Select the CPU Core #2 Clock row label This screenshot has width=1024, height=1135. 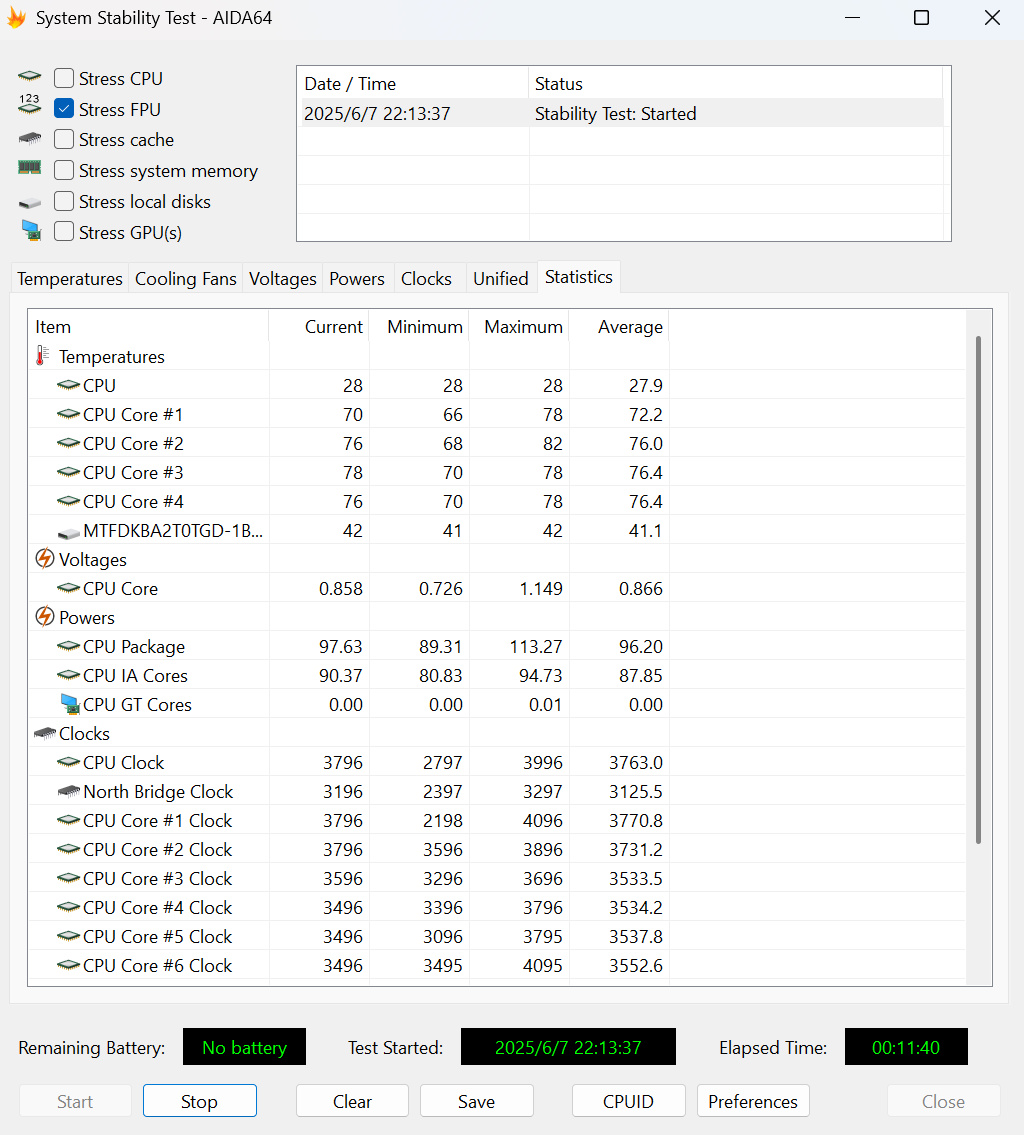click(157, 849)
